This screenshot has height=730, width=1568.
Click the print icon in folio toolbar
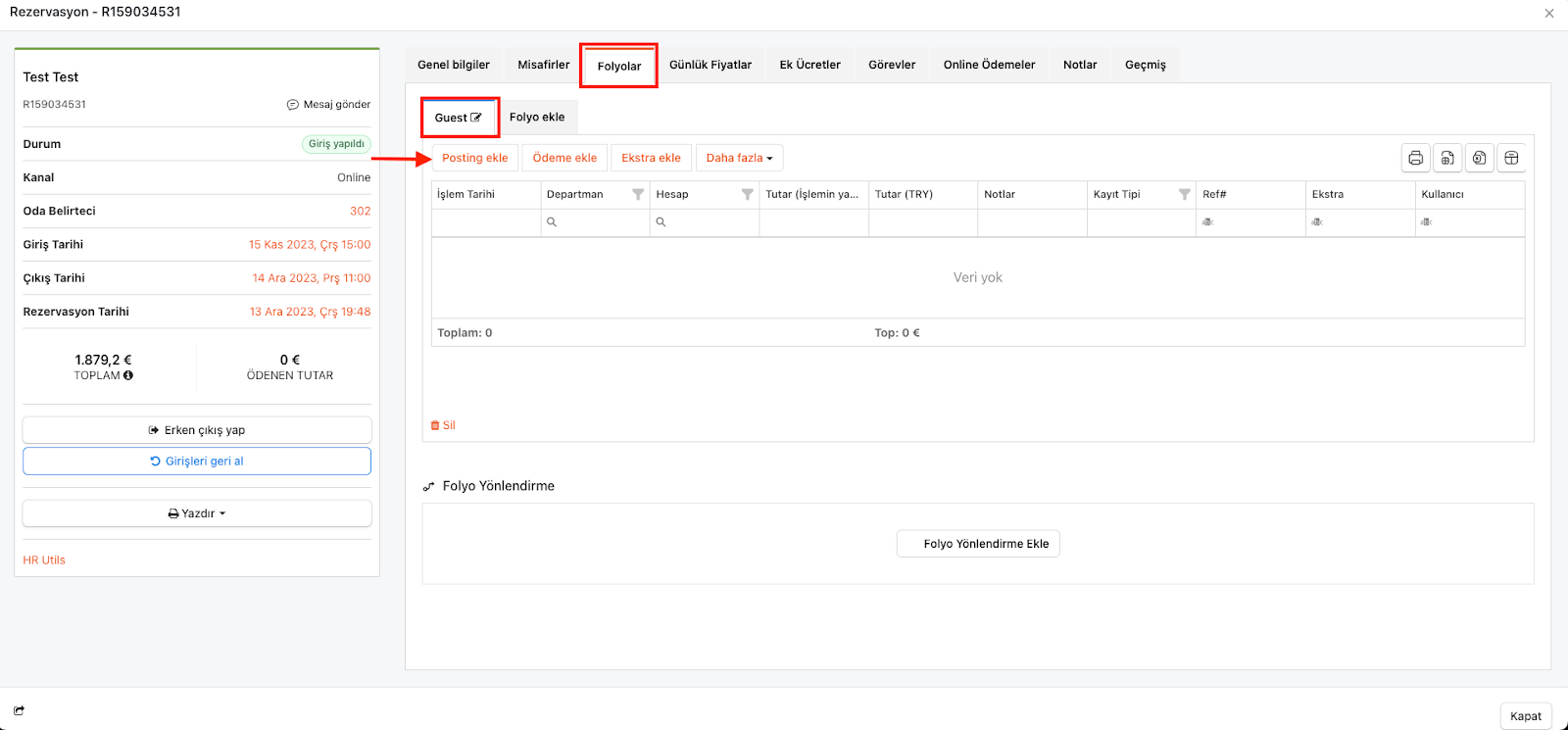point(1415,158)
